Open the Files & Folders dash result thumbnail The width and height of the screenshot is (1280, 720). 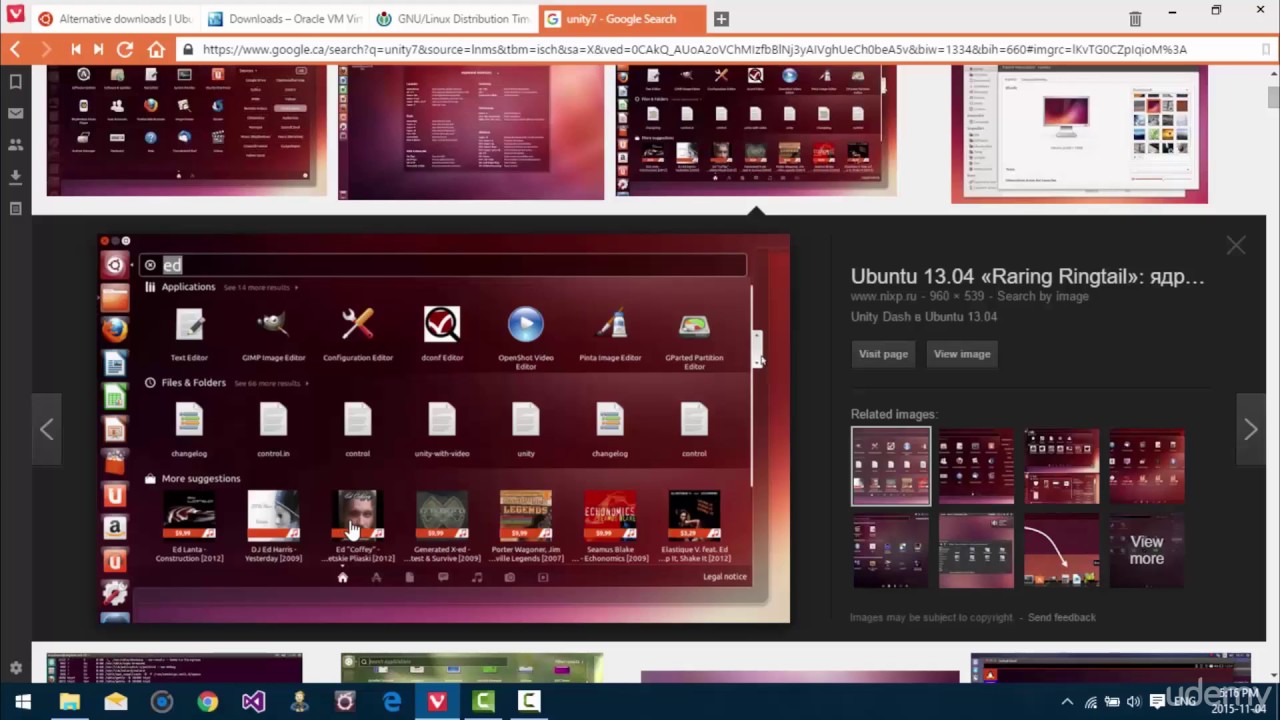(756, 130)
